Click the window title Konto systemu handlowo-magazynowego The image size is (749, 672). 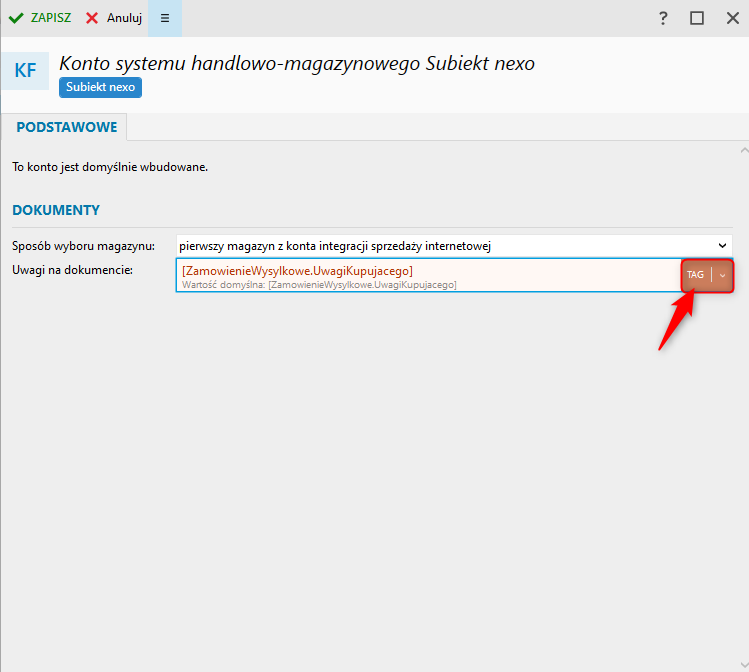click(x=297, y=64)
